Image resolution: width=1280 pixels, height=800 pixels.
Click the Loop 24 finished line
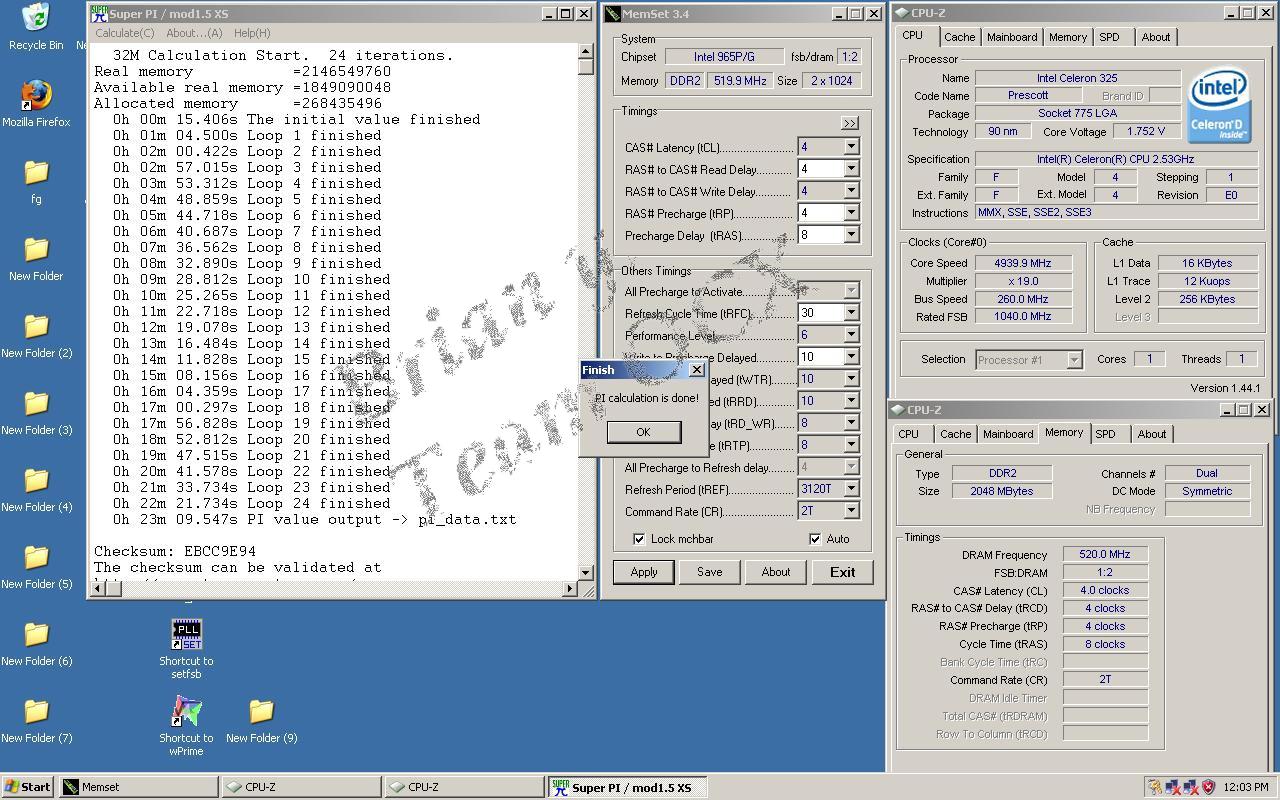[x=252, y=503]
